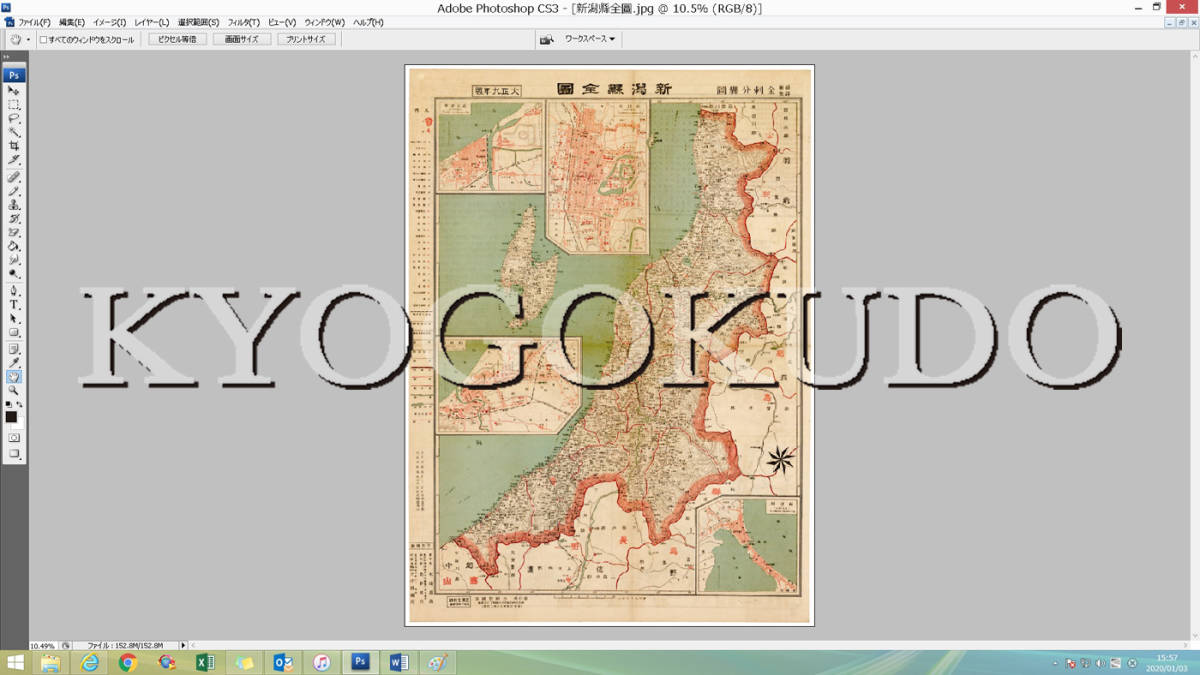Select the Paint Bucket tool
This screenshot has width=1200, height=675.
click(x=14, y=246)
